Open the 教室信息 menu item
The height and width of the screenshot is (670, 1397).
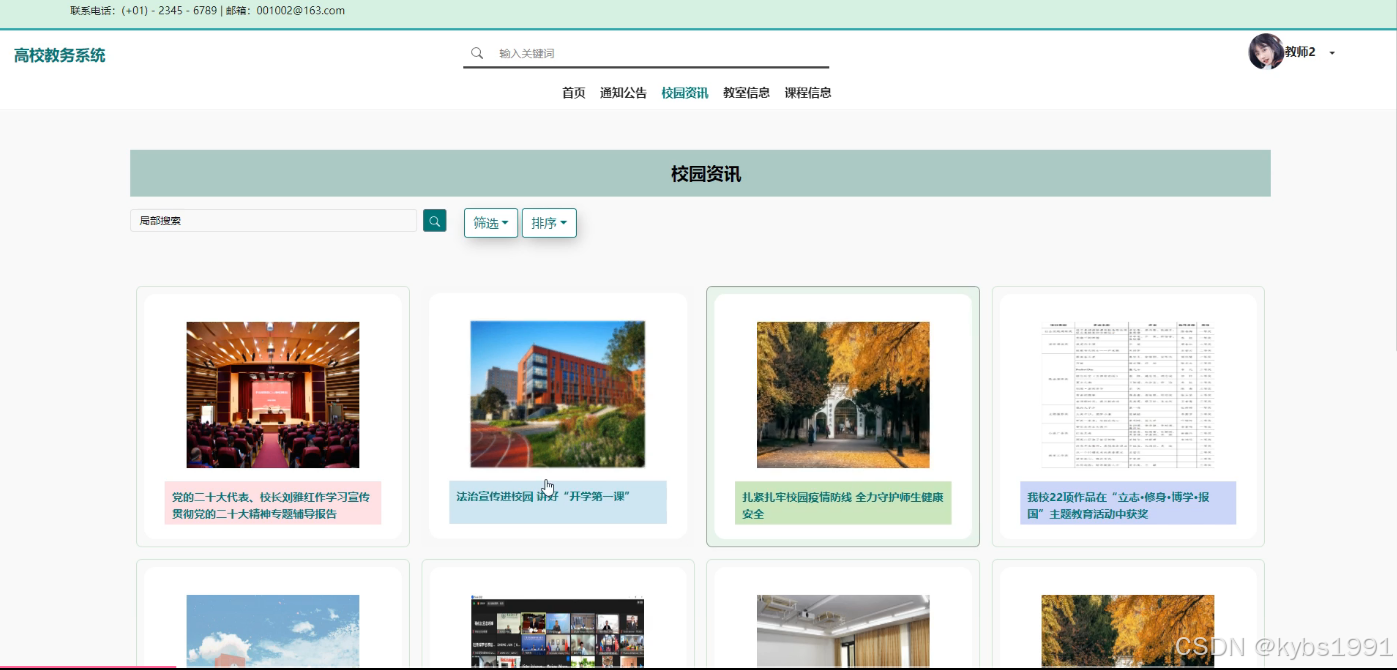746,93
